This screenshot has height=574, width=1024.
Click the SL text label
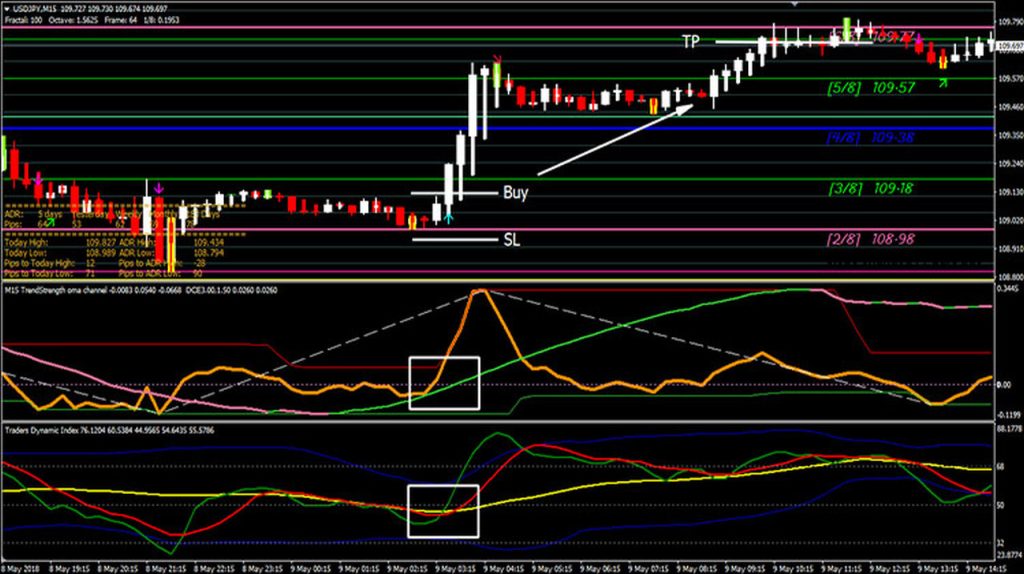[x=510, y=239]
